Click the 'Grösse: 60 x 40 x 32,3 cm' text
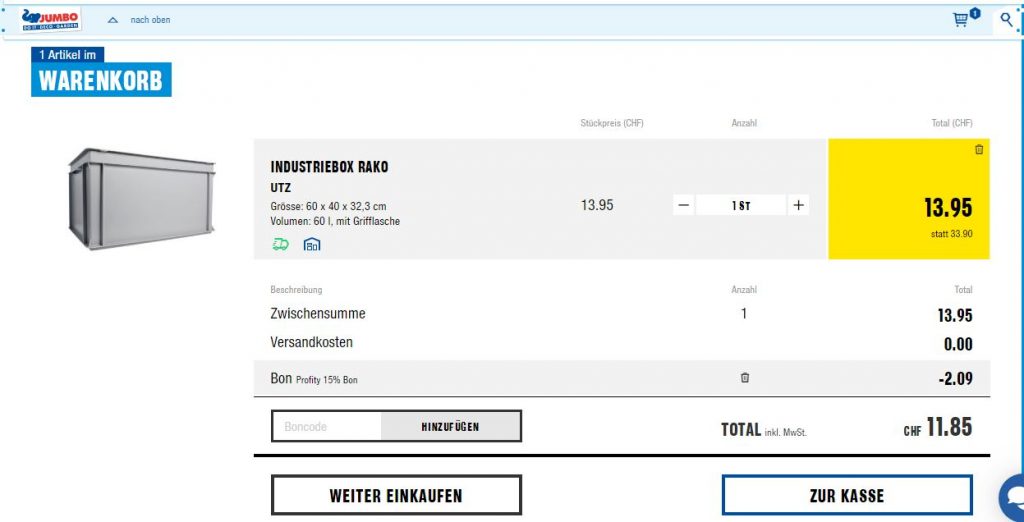Viewport: 1024px width, 522px height. 328,206
